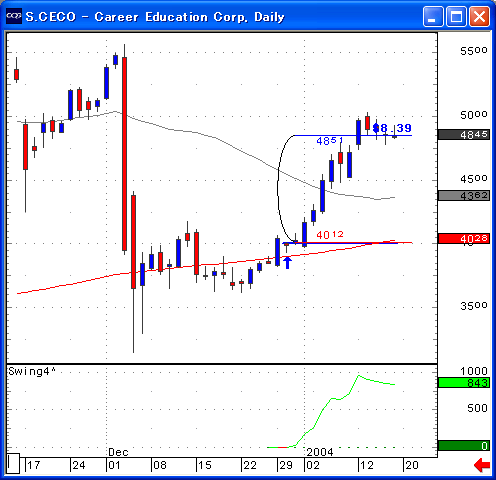Select the red 4028 price label
This screenshot has height=480, width=496.
click(464, 238)
